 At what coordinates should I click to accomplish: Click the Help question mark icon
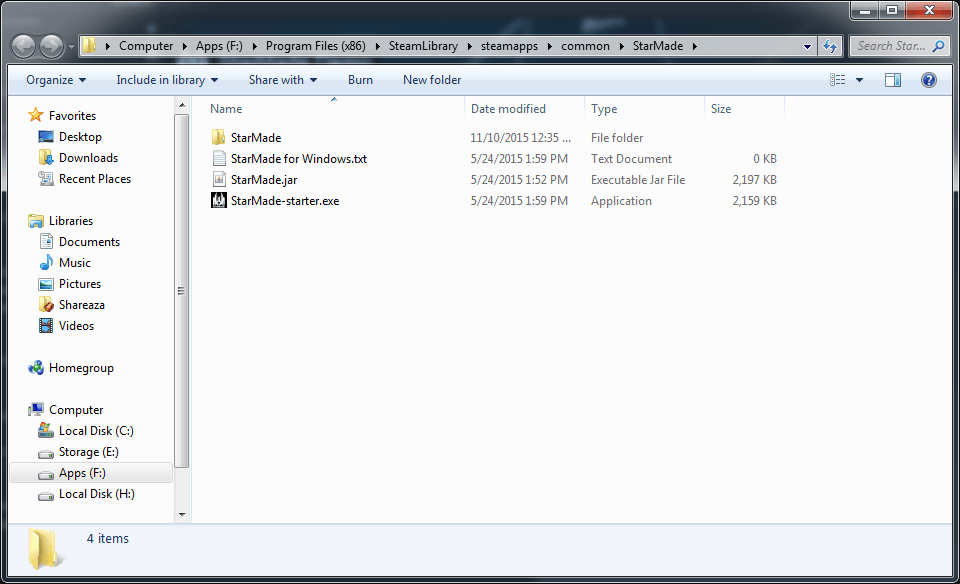pos(928,80)
